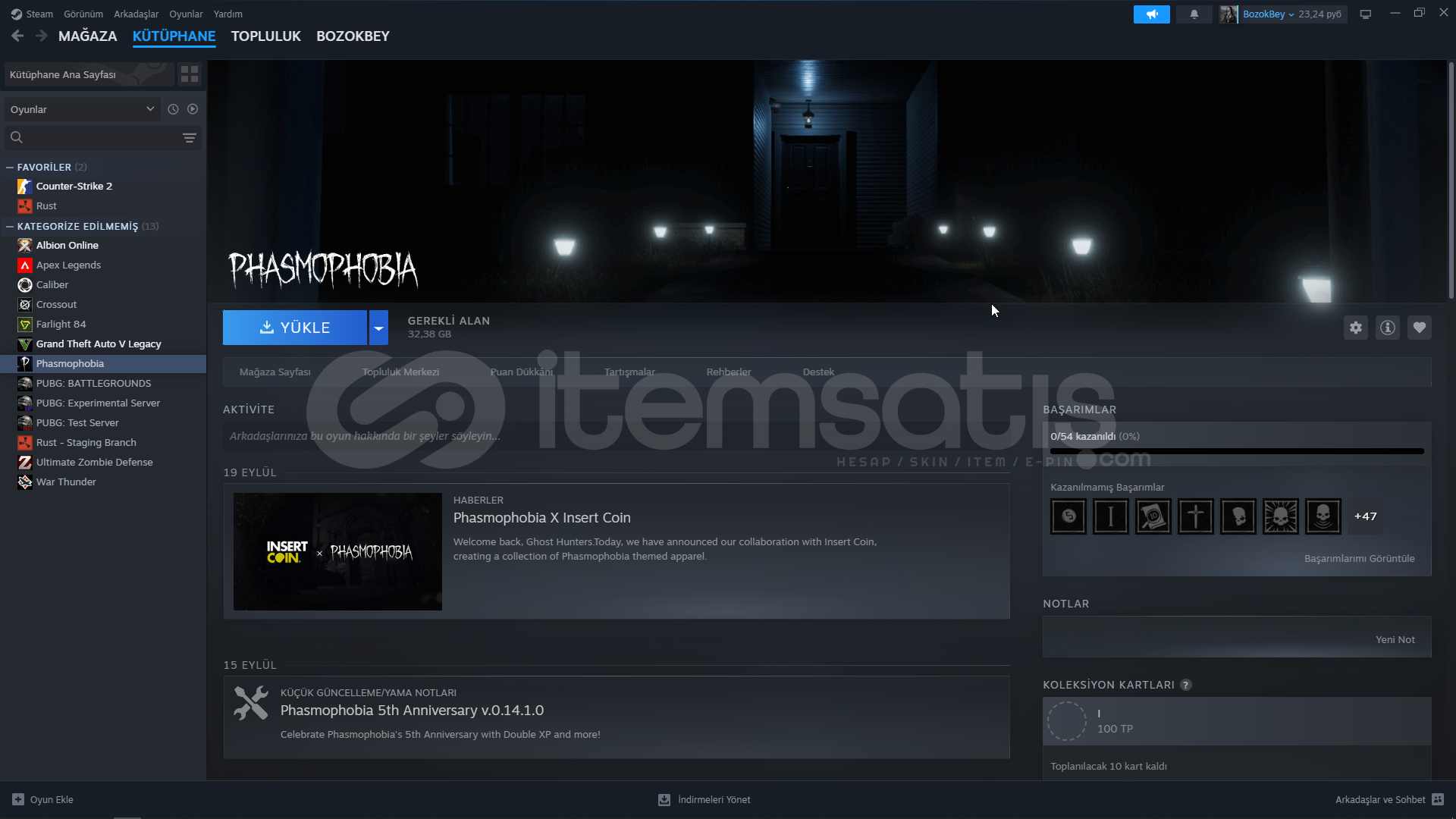Image resolution: width=1456 pixels, height=819 pixels.
Task: Open advanced filter options icon beside search
Action: point(189,138)
